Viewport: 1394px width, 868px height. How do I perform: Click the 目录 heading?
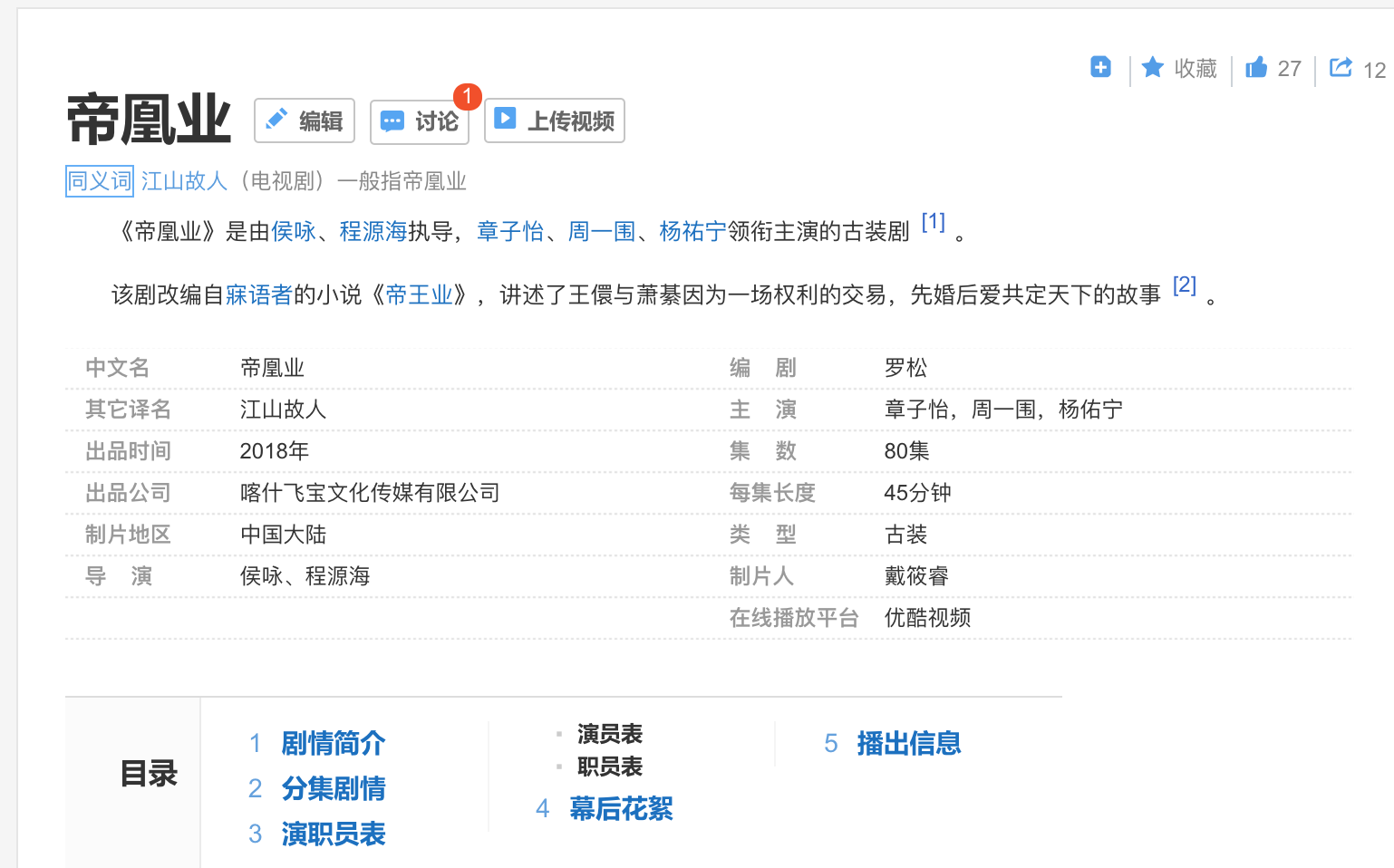click(x=149, y=775)
